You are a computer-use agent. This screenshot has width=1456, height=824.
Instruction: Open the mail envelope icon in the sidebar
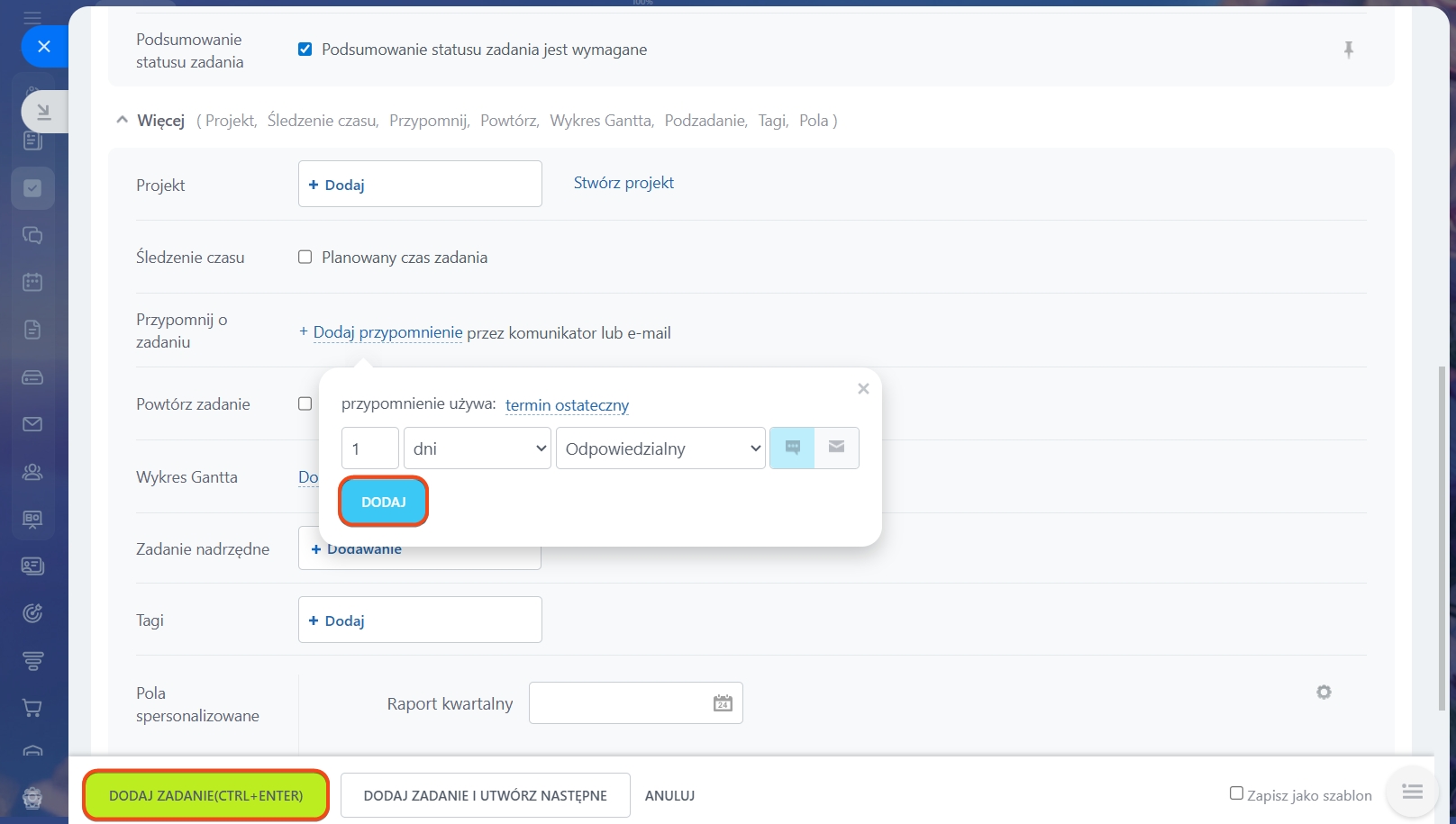32,424
